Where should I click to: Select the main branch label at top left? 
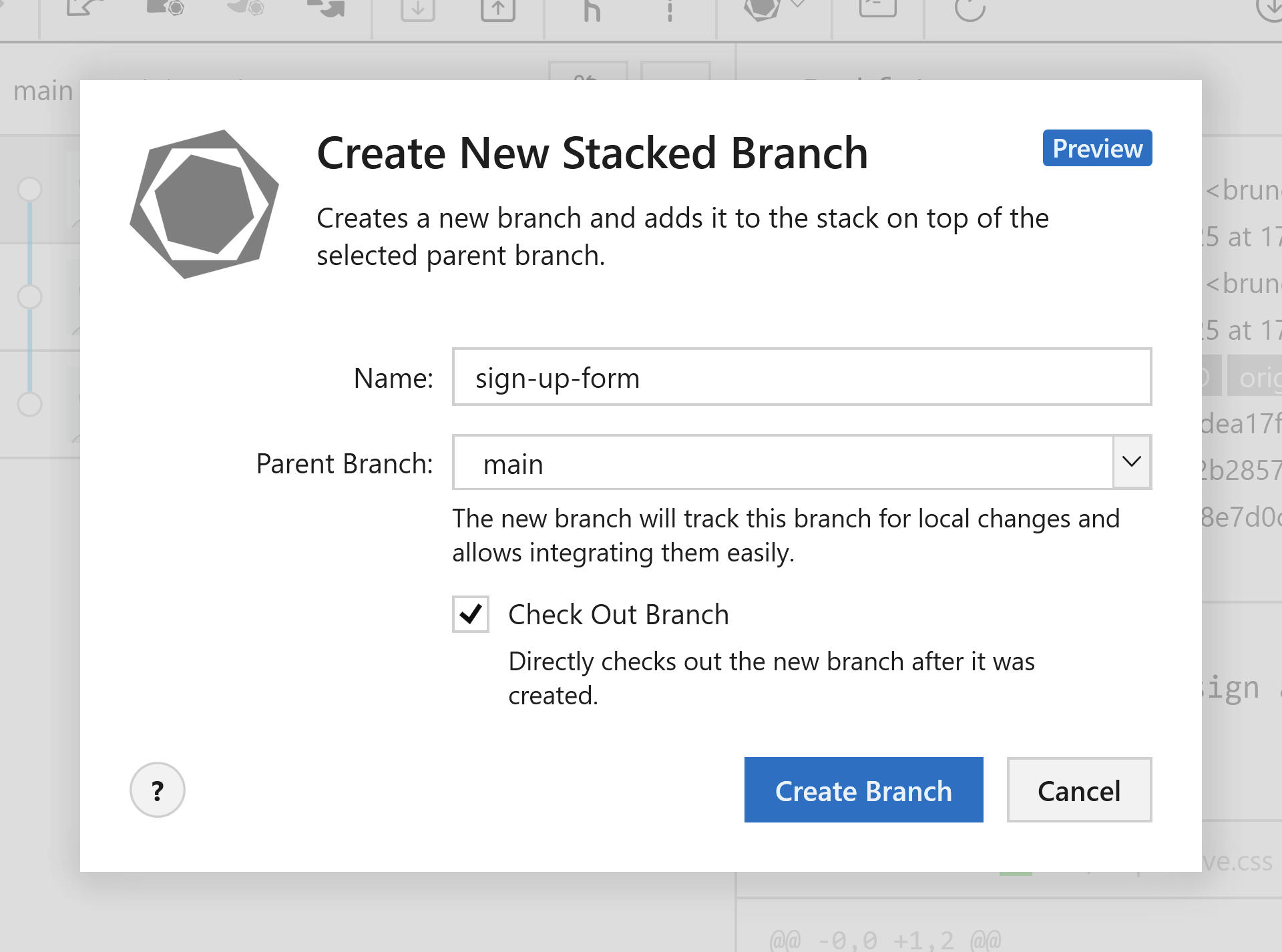(42, 91)
